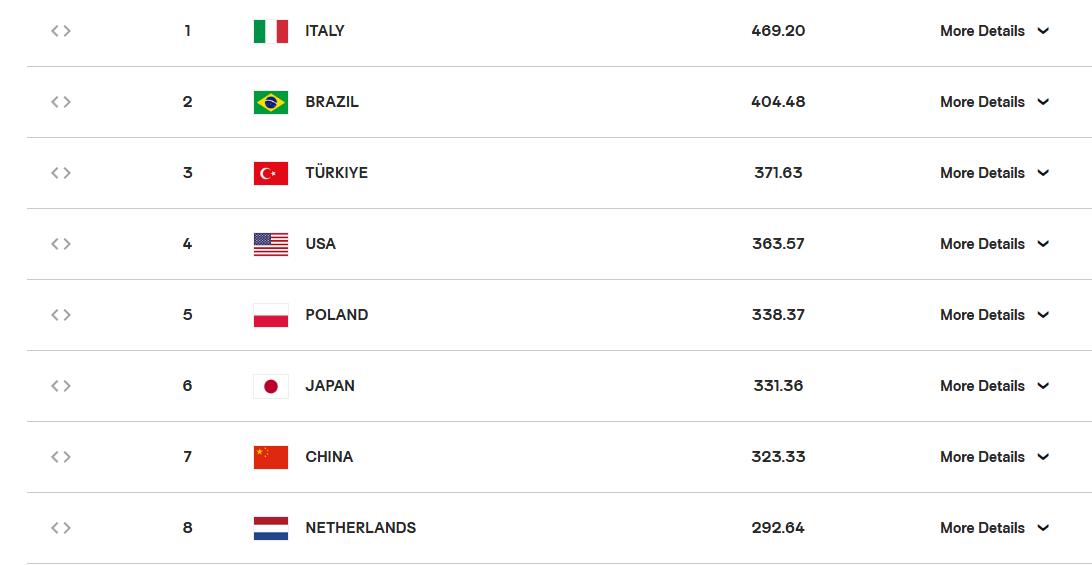Expand More Details for Italy
The width and height of the screenshot is (1092, 565).
pos(994,31)
